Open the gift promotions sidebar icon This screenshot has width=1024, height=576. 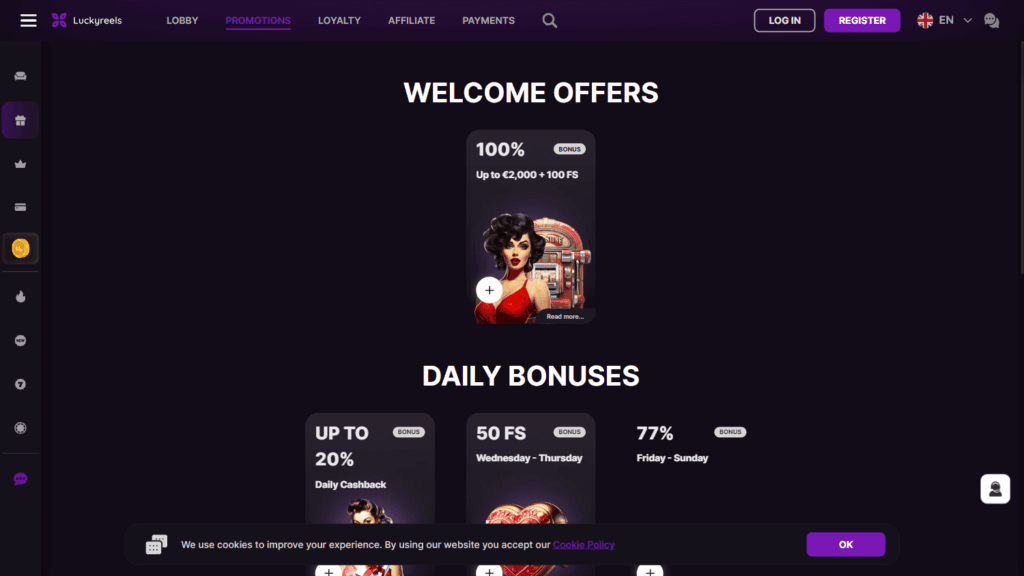click(20, 120)
